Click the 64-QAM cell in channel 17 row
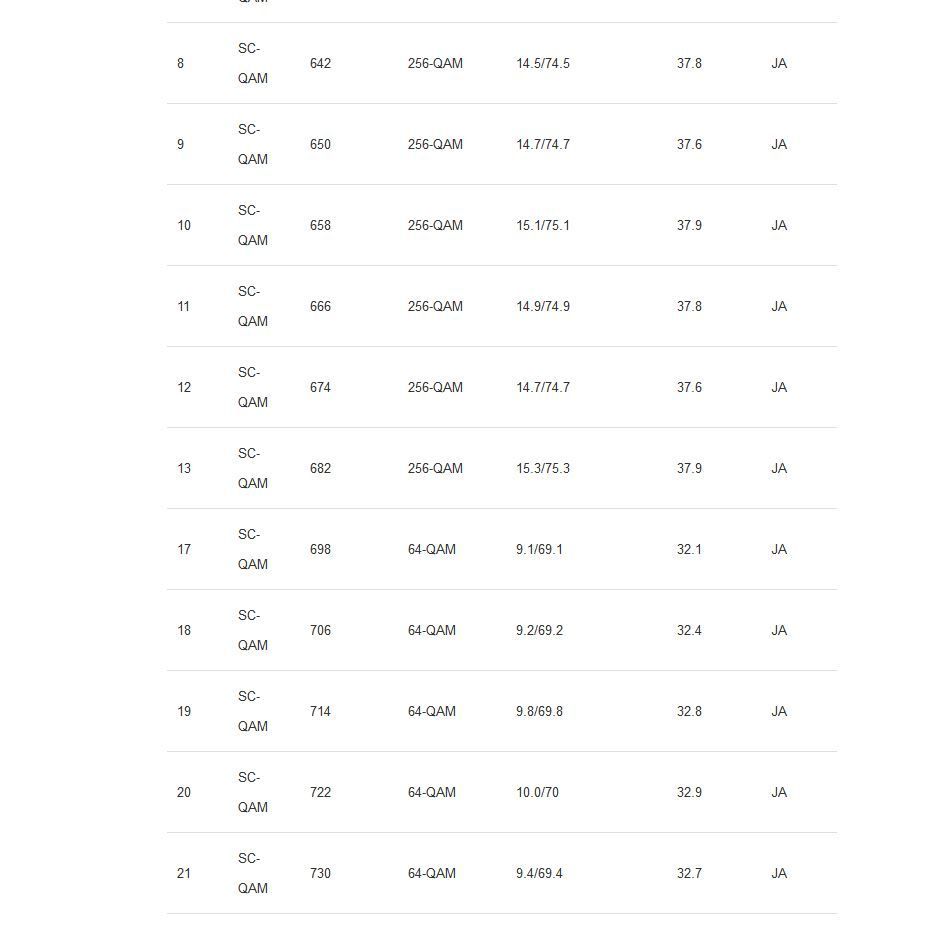Image resolution: width=925 pixels, height=925 pixels. click(x=432, y=550)
